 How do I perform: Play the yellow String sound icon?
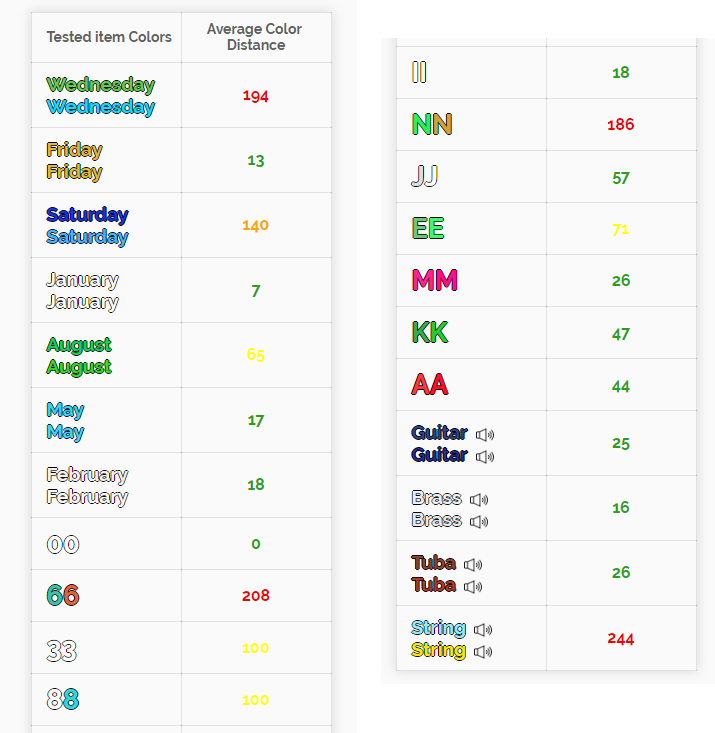(483, 652)
